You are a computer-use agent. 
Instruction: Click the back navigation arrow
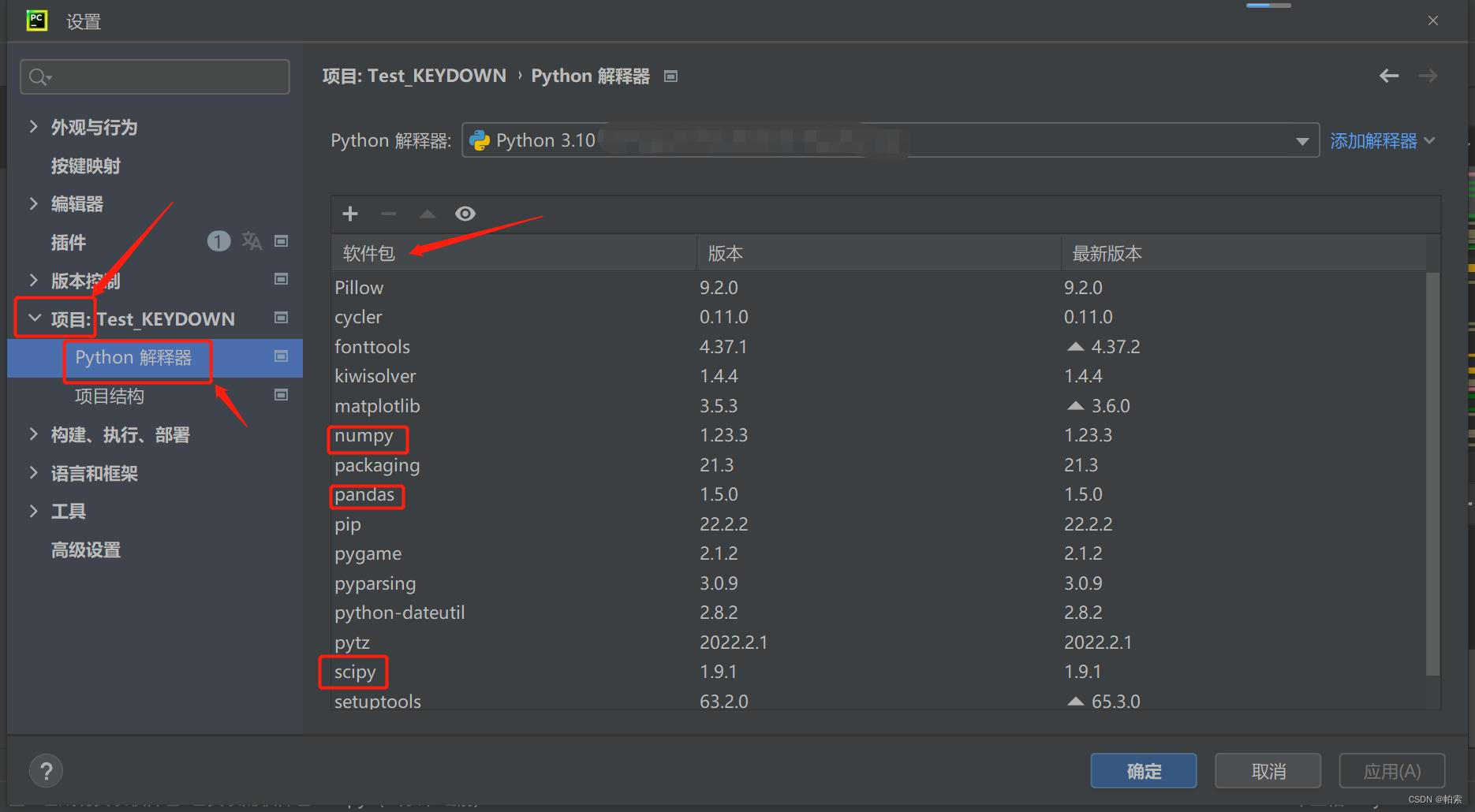1389,76
